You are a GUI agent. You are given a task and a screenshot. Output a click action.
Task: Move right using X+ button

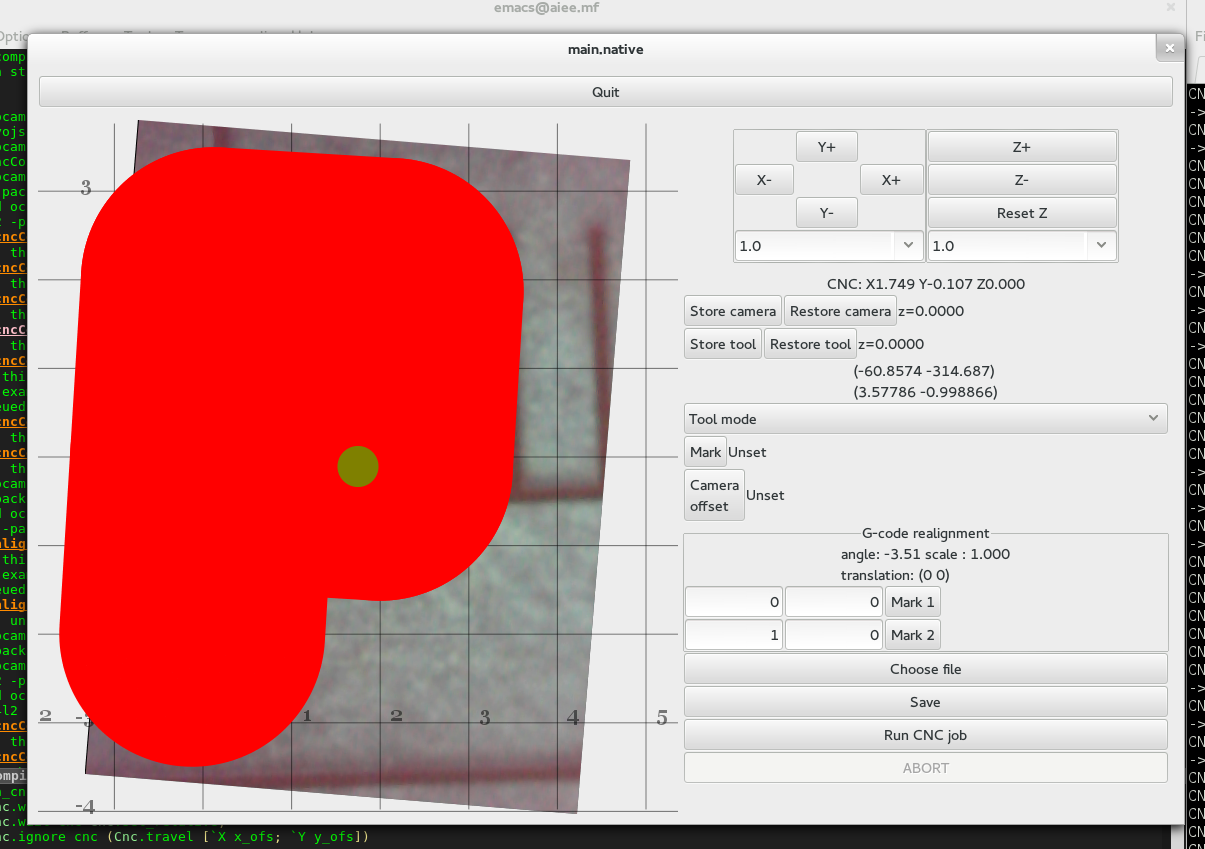click(890, 180)
